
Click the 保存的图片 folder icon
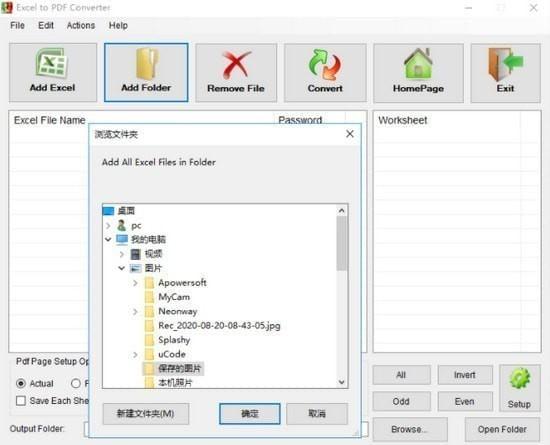(x=149, y=369)
